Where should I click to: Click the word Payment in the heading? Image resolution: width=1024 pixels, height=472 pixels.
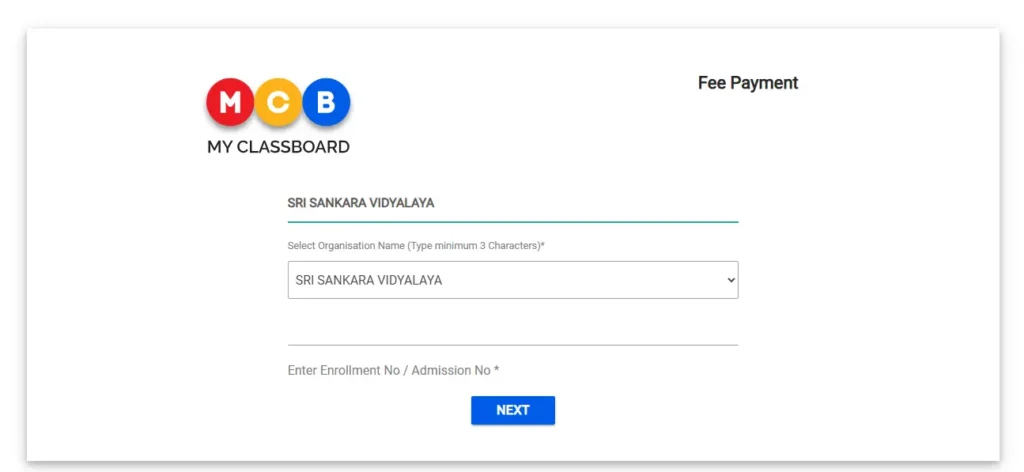click(x=764, y=83)
